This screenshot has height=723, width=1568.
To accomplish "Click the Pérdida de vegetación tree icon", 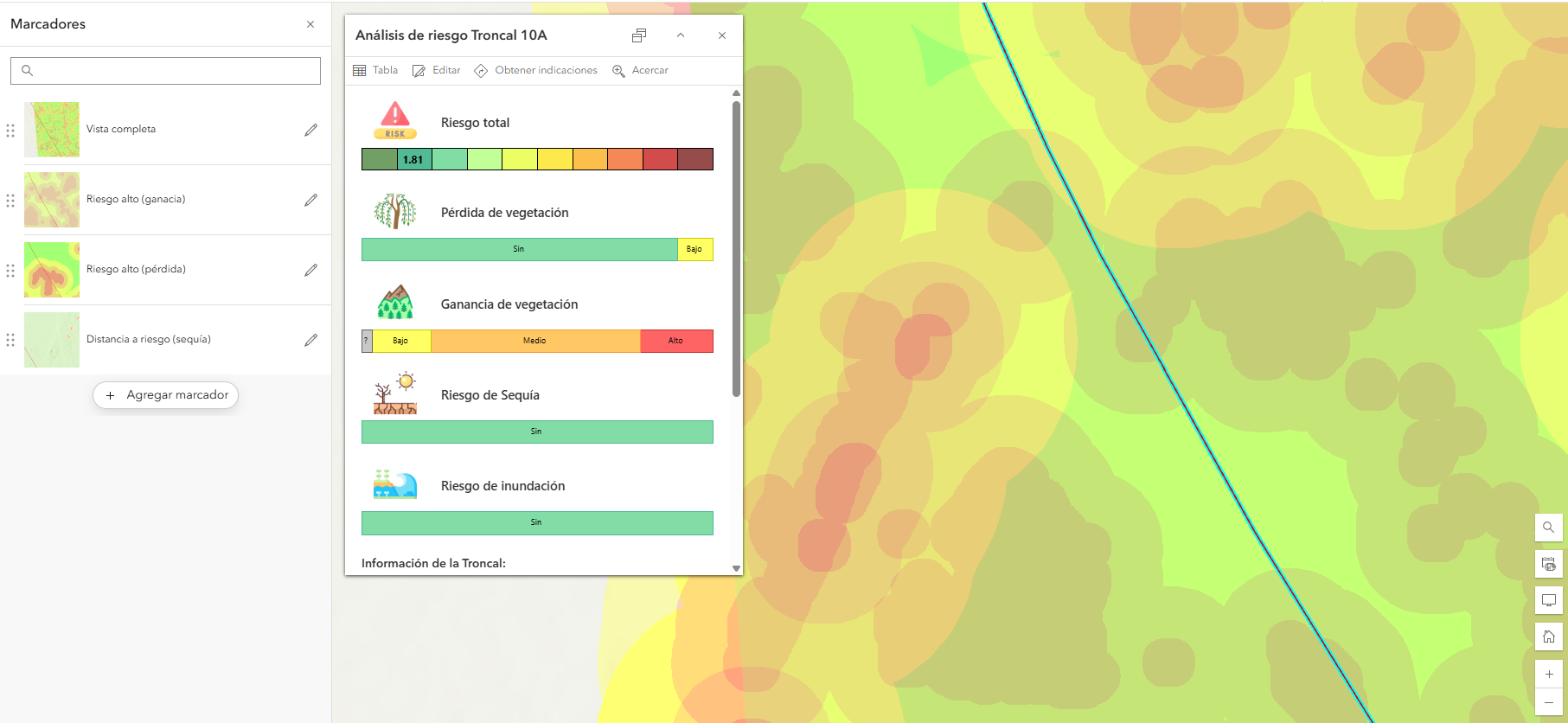I will (x=395, y=211).
